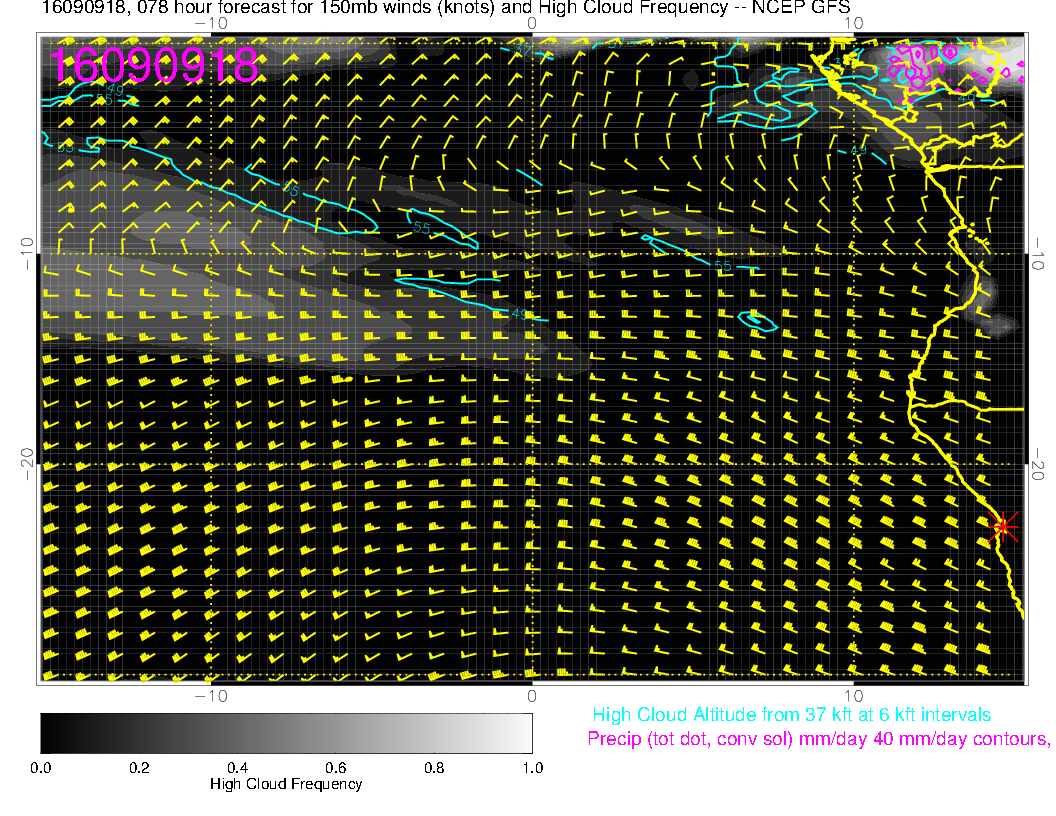
Task: Click the magenta 16090918 timestamp overlay
Action: 155,66
